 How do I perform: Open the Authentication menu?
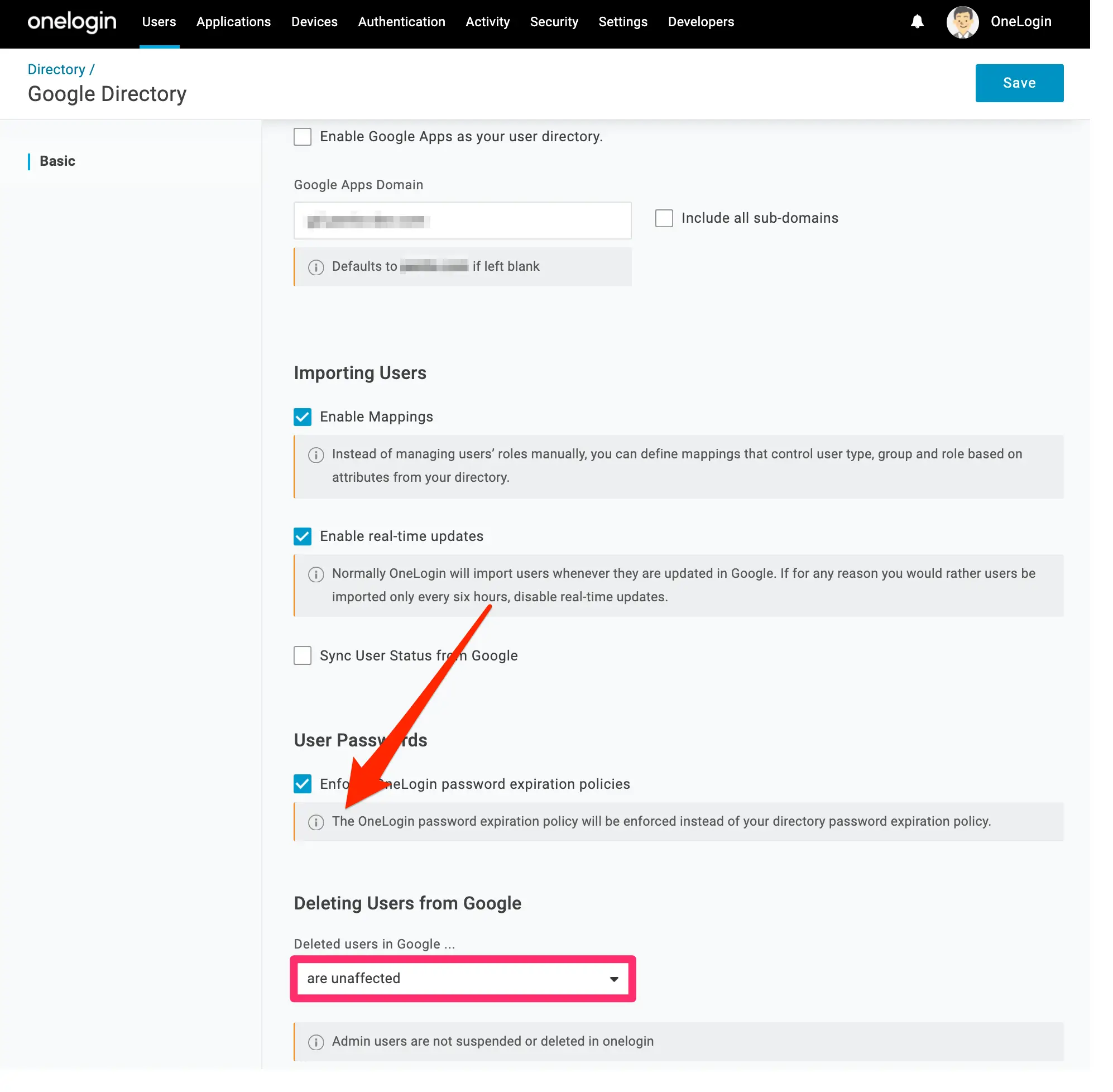[x=401, y=22]
